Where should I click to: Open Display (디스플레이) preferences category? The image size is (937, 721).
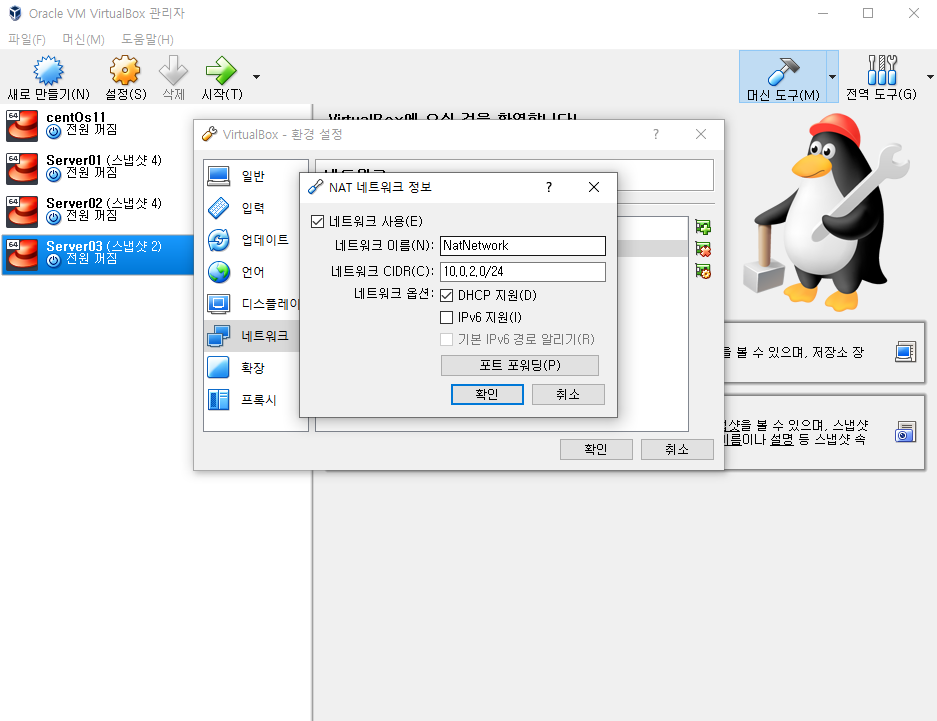tap(252, 304)
